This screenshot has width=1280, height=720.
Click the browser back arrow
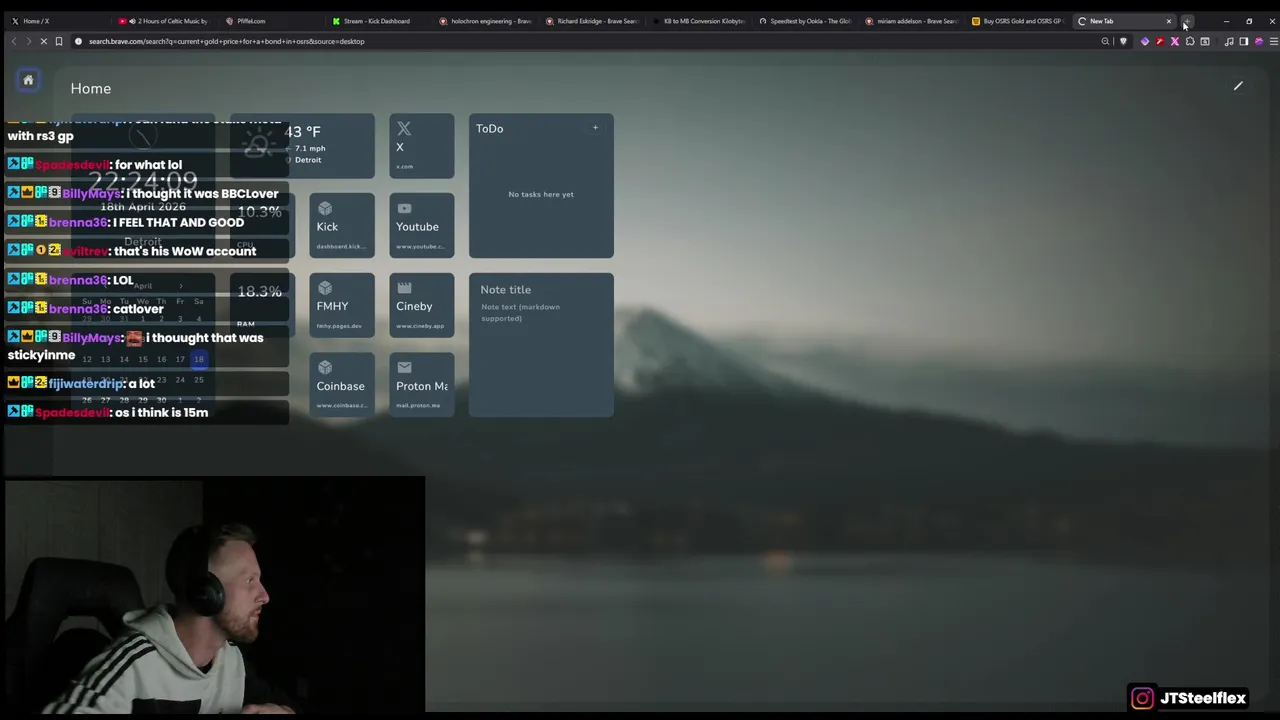[13, 41]
